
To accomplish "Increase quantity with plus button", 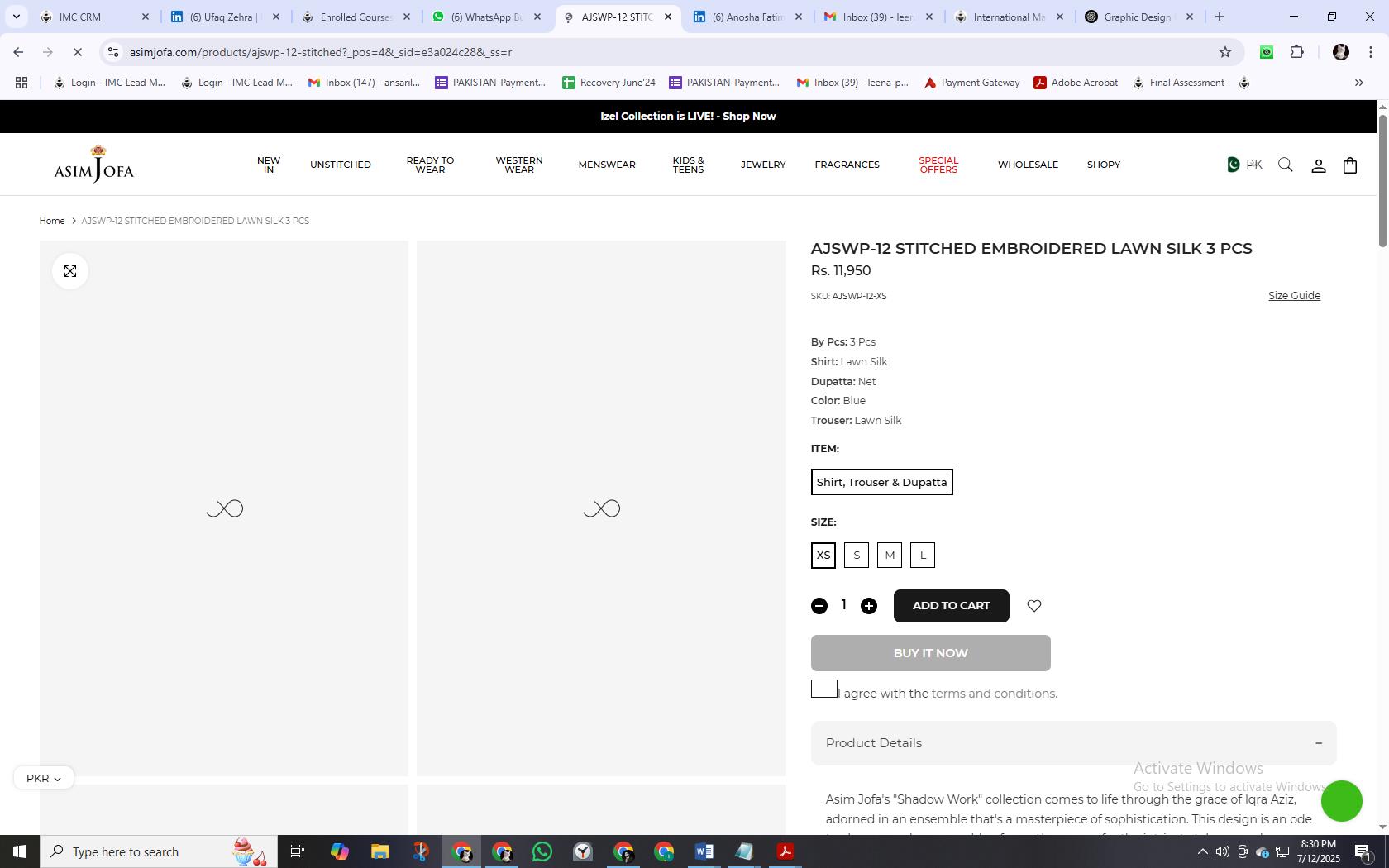I will point(869,606).
